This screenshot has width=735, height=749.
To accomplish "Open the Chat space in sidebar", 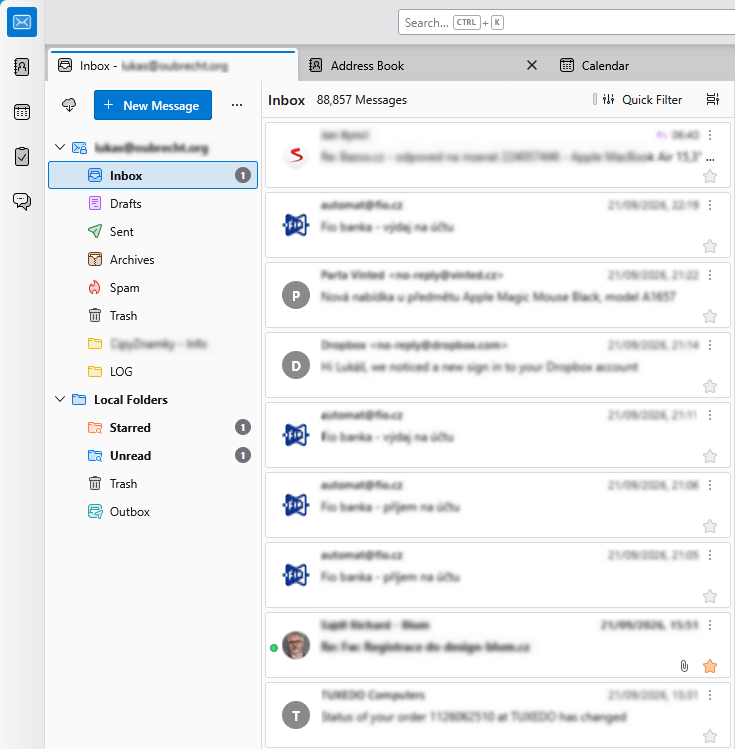I will point(22,201).
